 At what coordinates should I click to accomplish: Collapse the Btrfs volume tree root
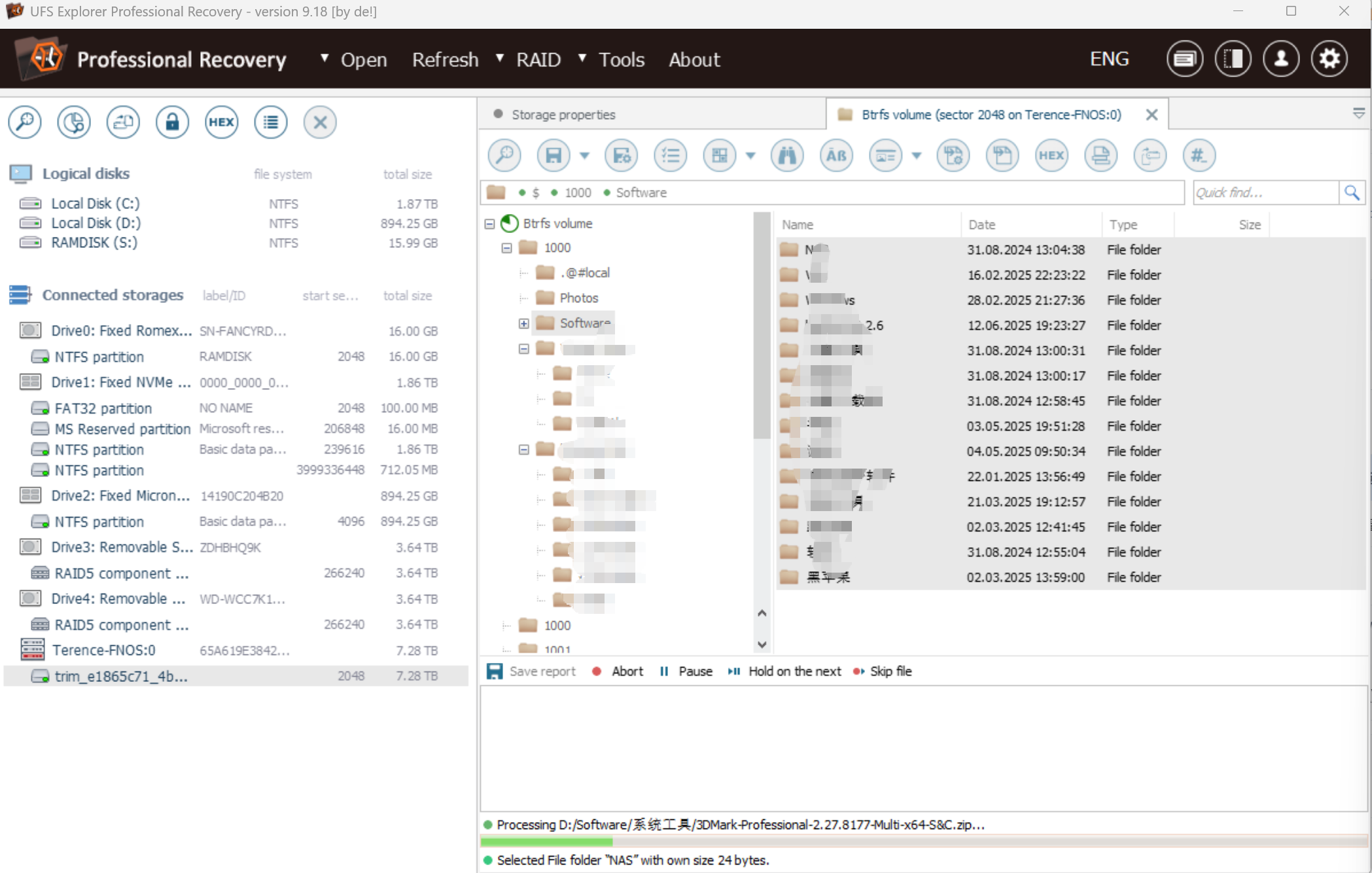(x=489, y=224)
